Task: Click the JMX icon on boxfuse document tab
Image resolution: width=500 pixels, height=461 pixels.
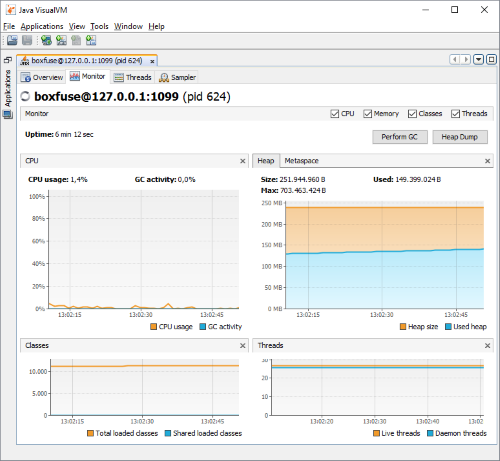Action: point(24,61)
